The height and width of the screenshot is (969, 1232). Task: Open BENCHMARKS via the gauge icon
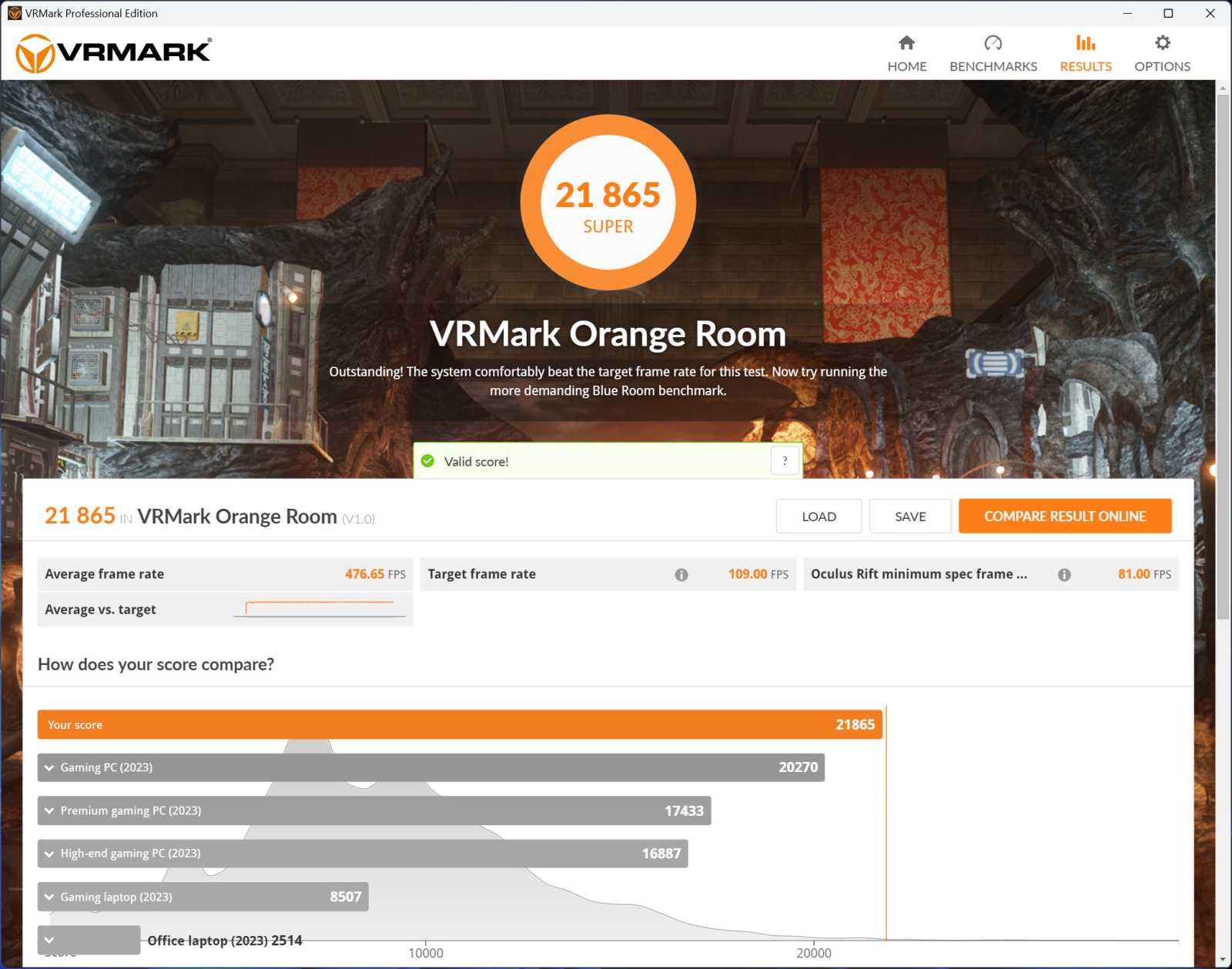(993, 42)
